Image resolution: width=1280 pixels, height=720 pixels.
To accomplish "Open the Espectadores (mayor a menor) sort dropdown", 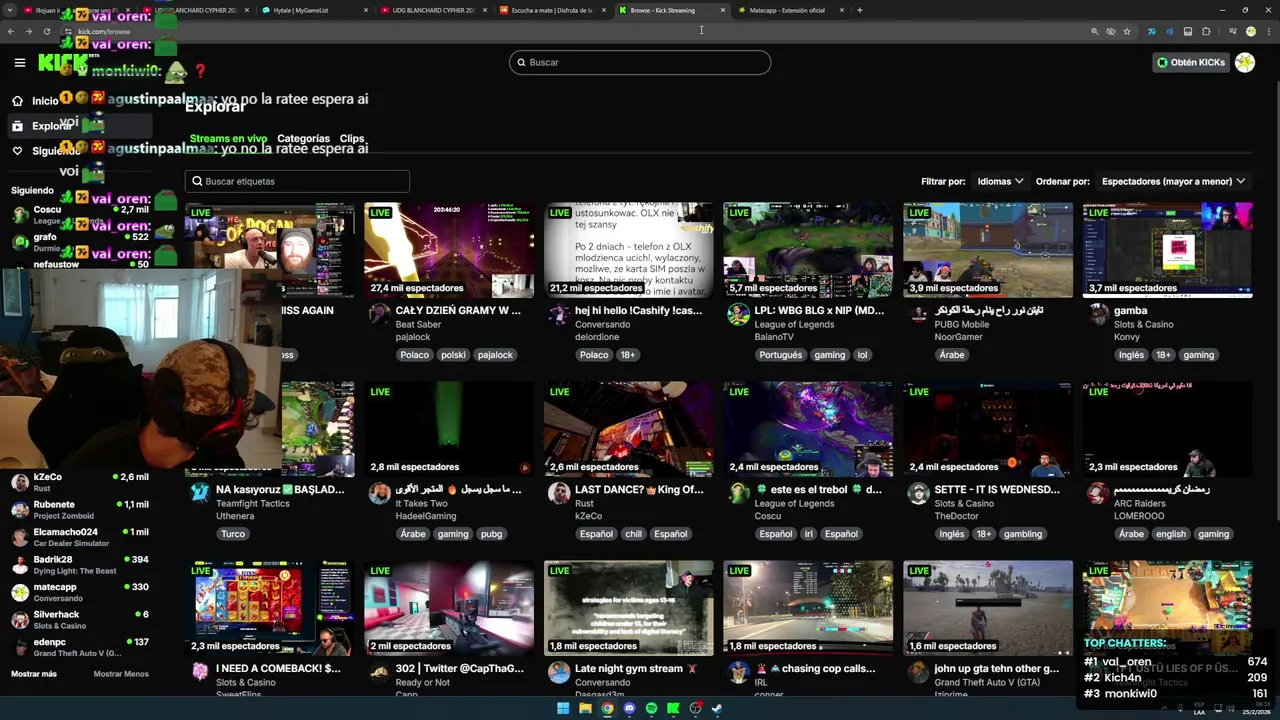I will coord(1173,181).
